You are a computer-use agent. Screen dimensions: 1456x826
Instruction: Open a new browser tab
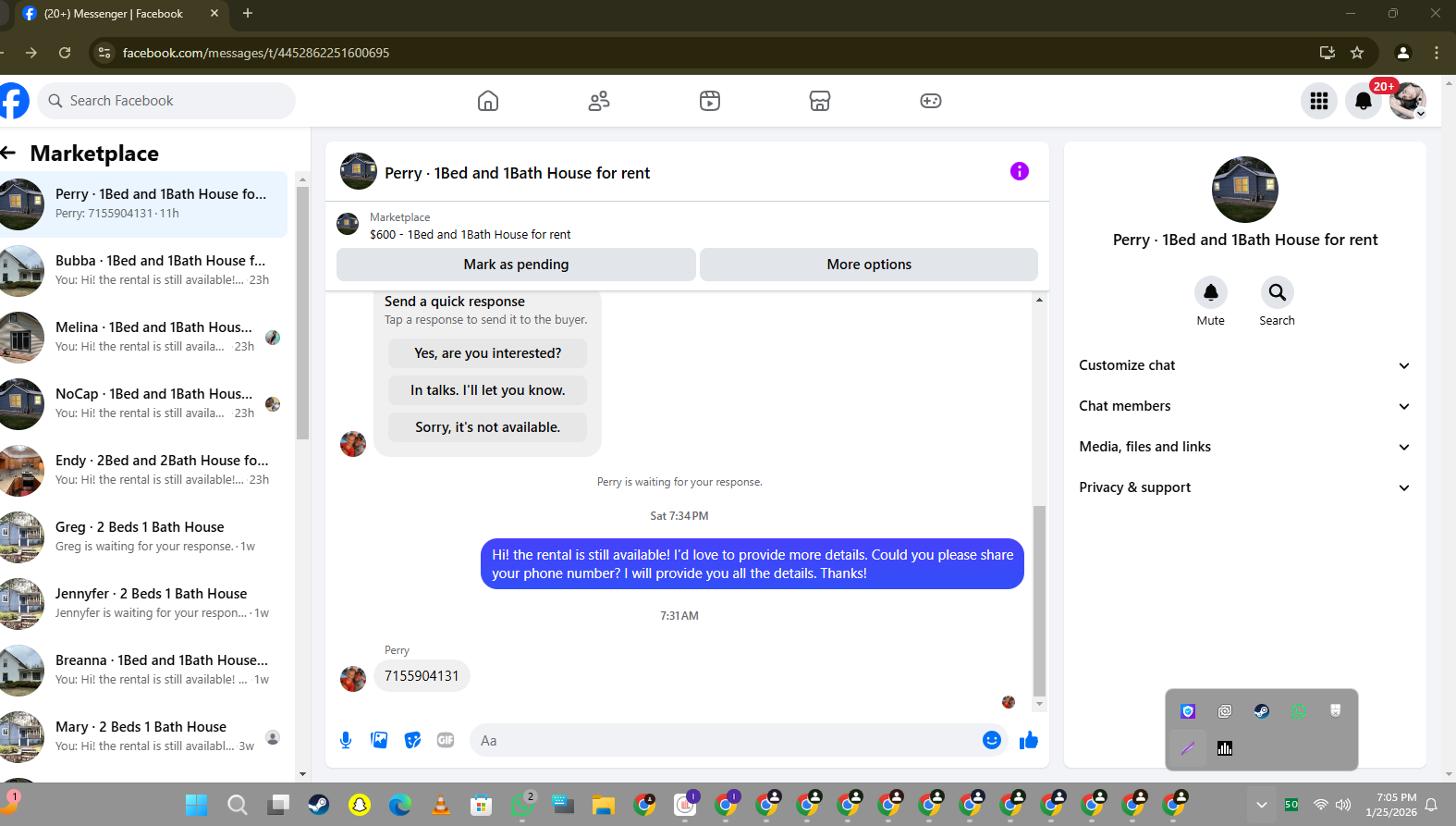[x=248, y=13]
